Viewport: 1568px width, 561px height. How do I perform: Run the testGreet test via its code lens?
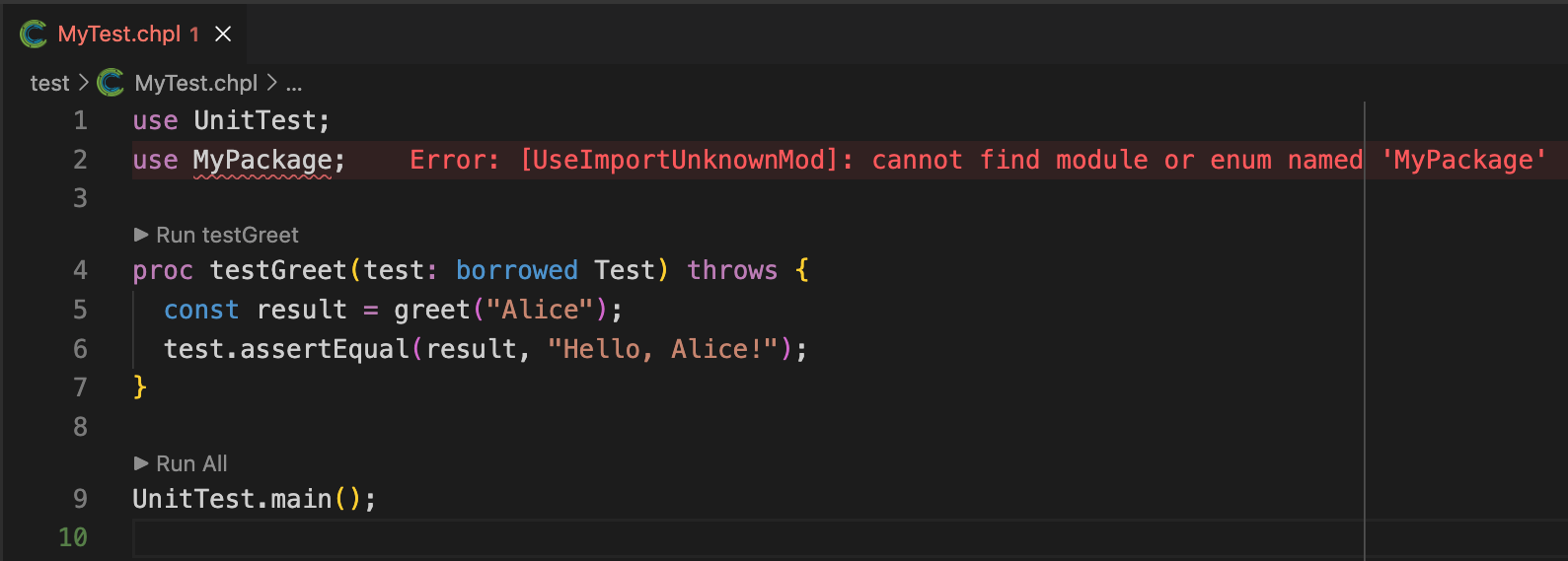[x=227, y=235]
